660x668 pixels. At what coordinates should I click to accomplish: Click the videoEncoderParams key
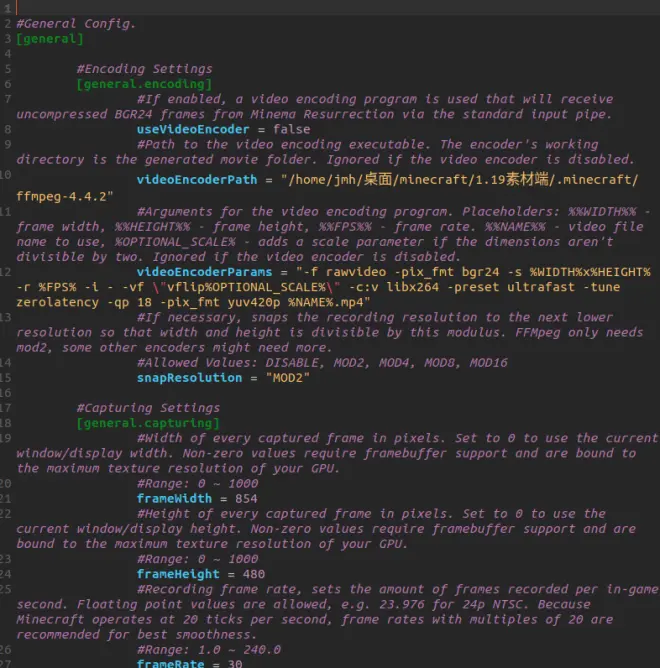click(x=205, y=272)
